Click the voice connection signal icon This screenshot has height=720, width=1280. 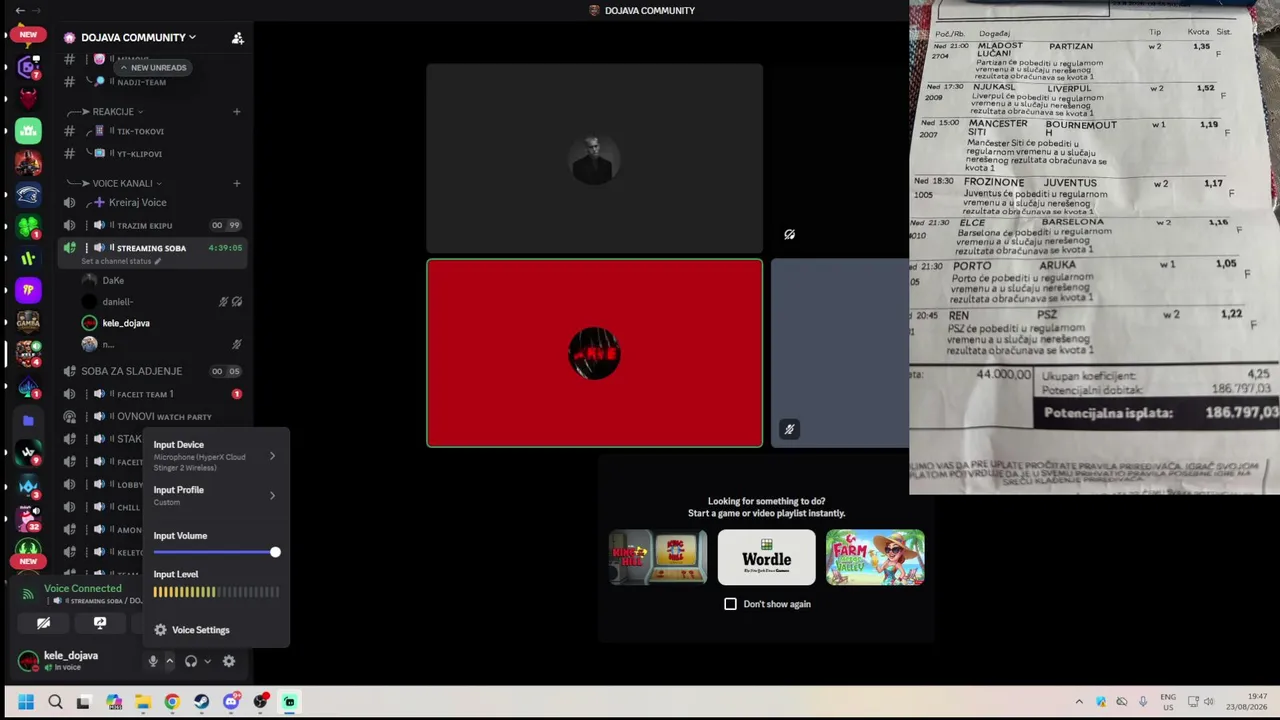(x=28, y=594)
